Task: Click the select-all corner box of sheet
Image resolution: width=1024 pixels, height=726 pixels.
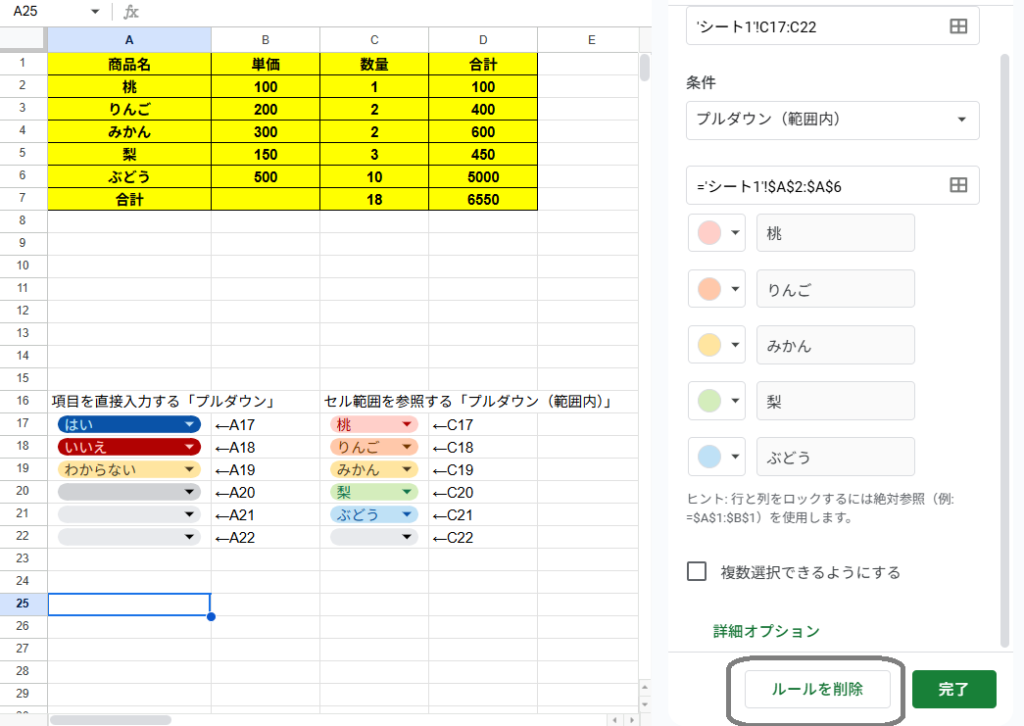Action: [x=23, y=39]
